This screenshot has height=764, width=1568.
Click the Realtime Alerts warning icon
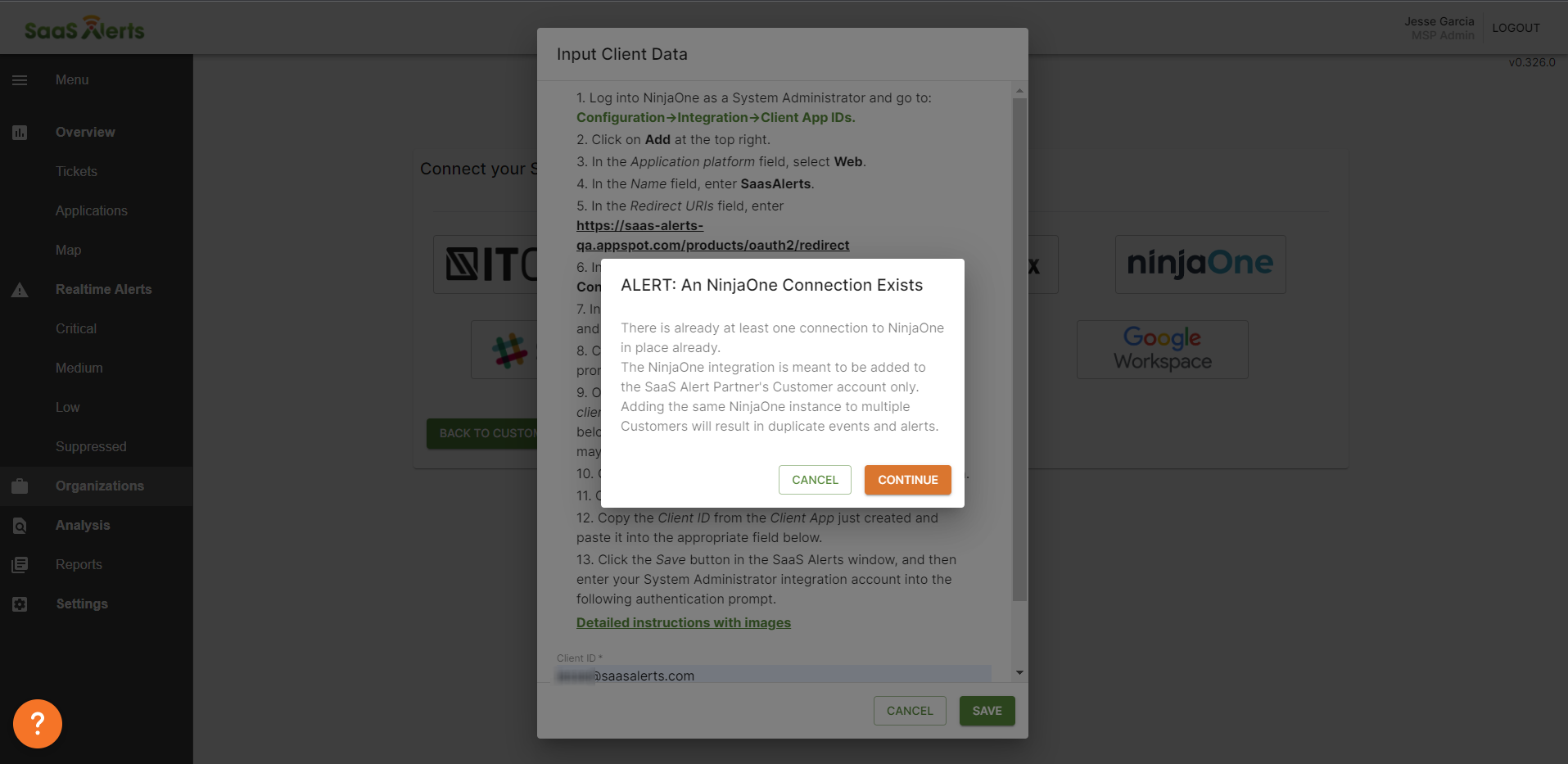coord(20,290)
